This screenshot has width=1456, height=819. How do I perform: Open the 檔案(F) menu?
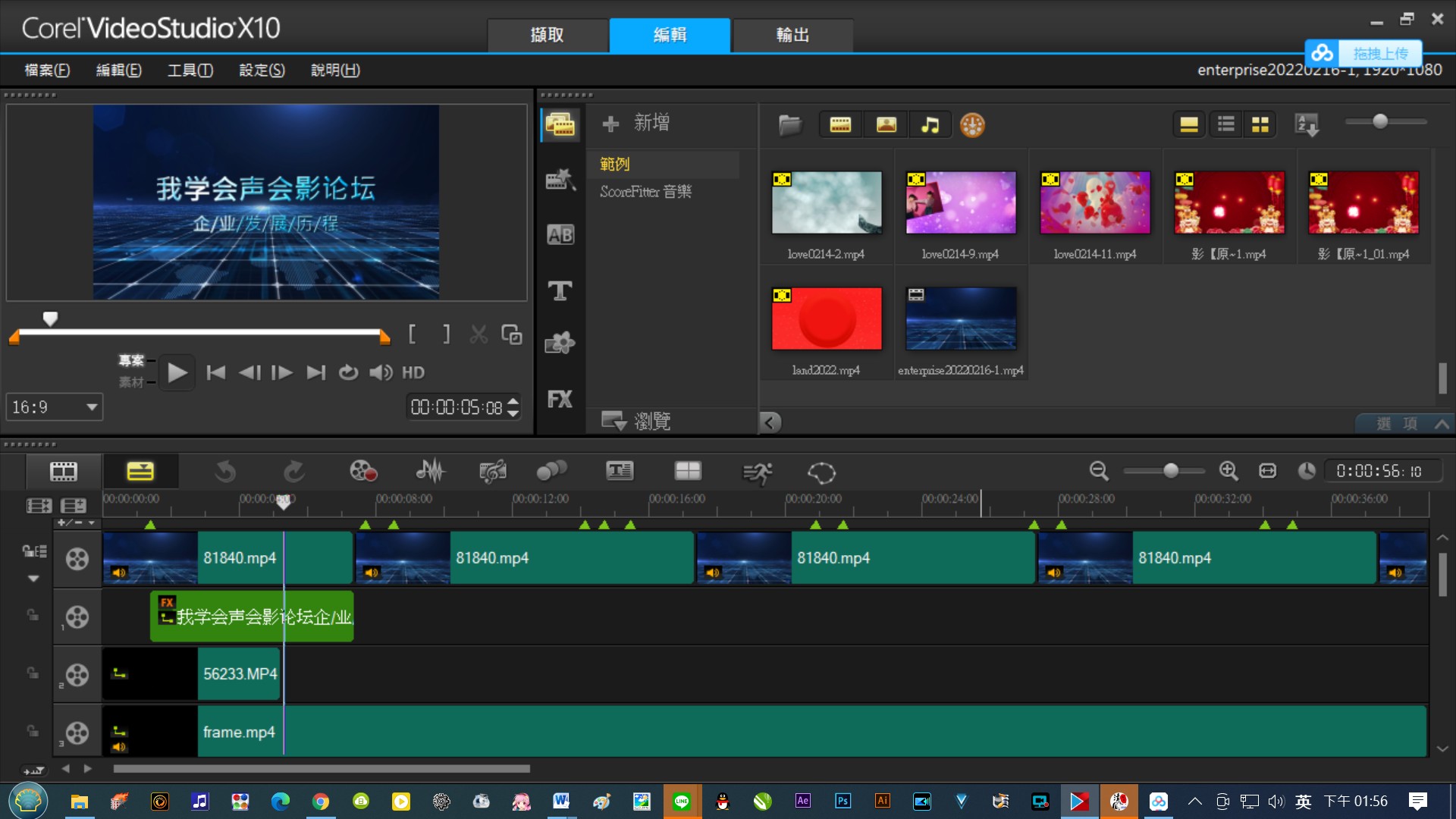pyautogui.click(x=47, y=70)
